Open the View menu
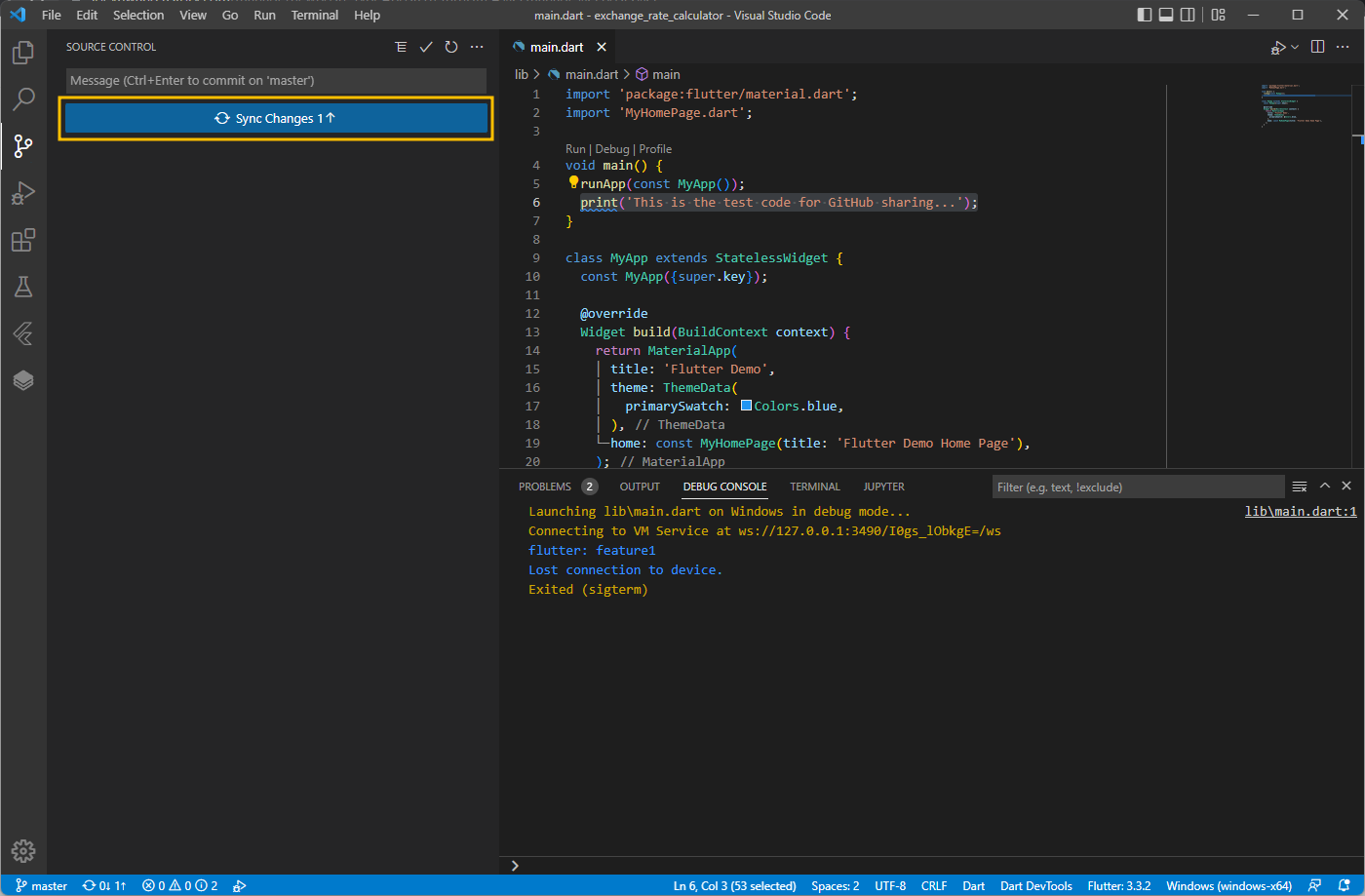The width and height of the screenshot is (1365, 896). 193,15
